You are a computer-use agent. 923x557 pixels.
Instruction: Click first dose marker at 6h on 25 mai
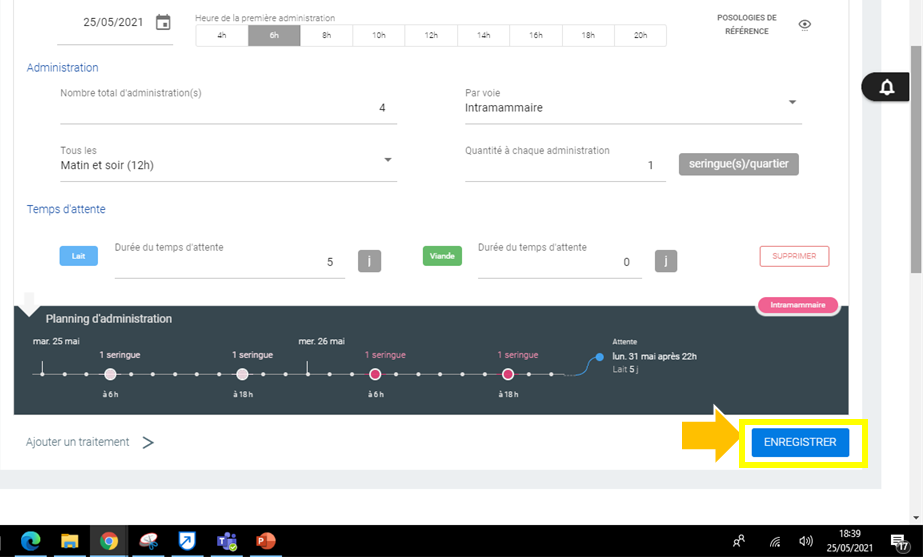coord(110,374)
